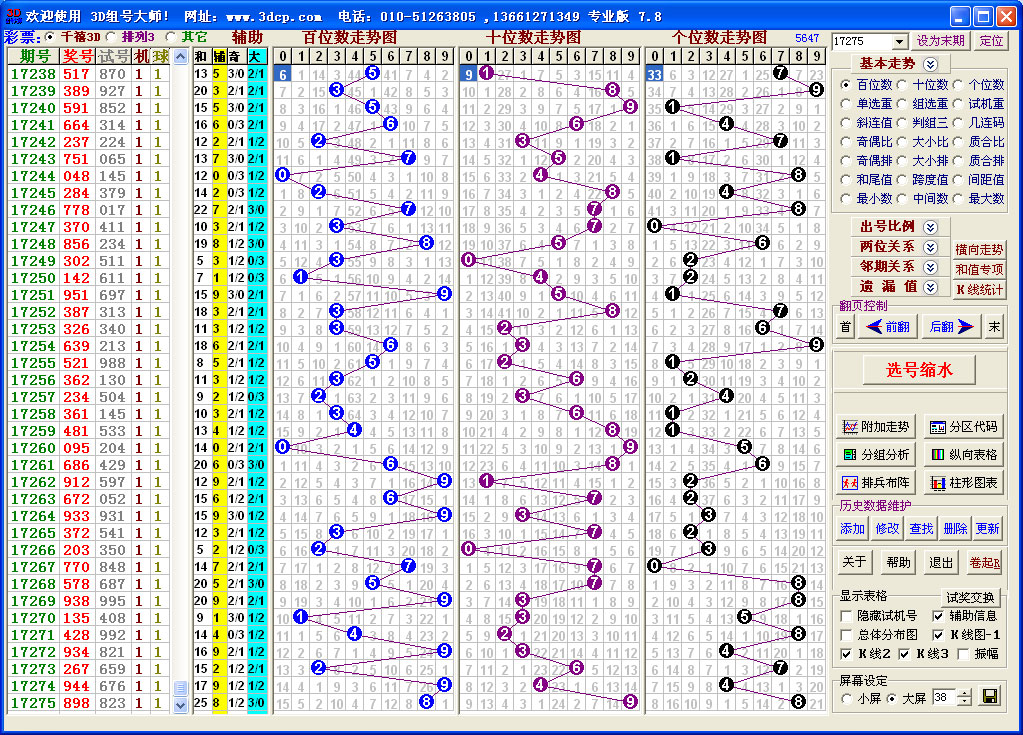Open the 纵向表格 vertical table view
This screenshot has height=735, width=1023.
point(964,455)
